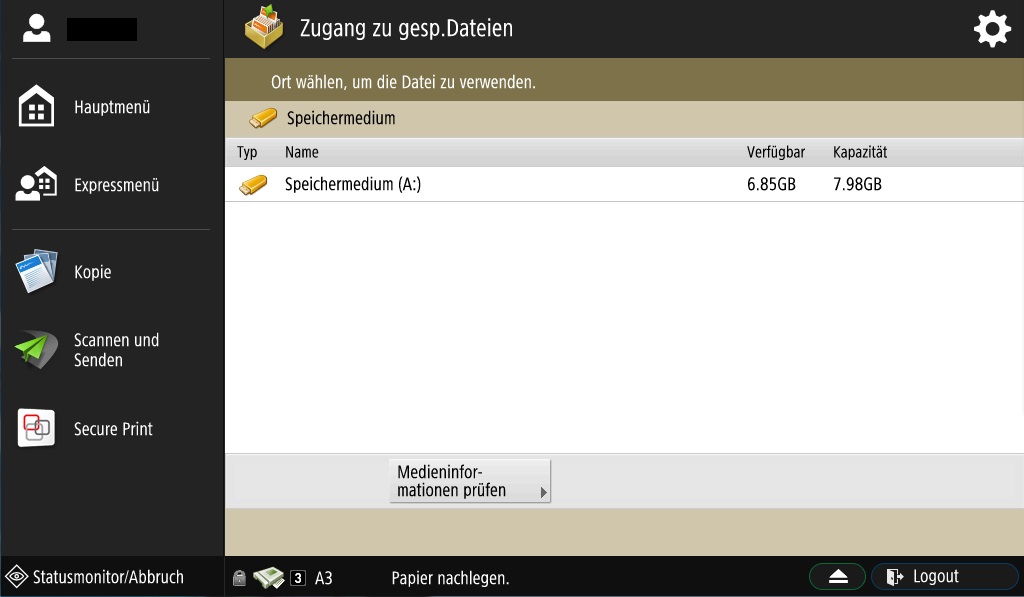Open the Expressmenü icon

tap(37, 184)
